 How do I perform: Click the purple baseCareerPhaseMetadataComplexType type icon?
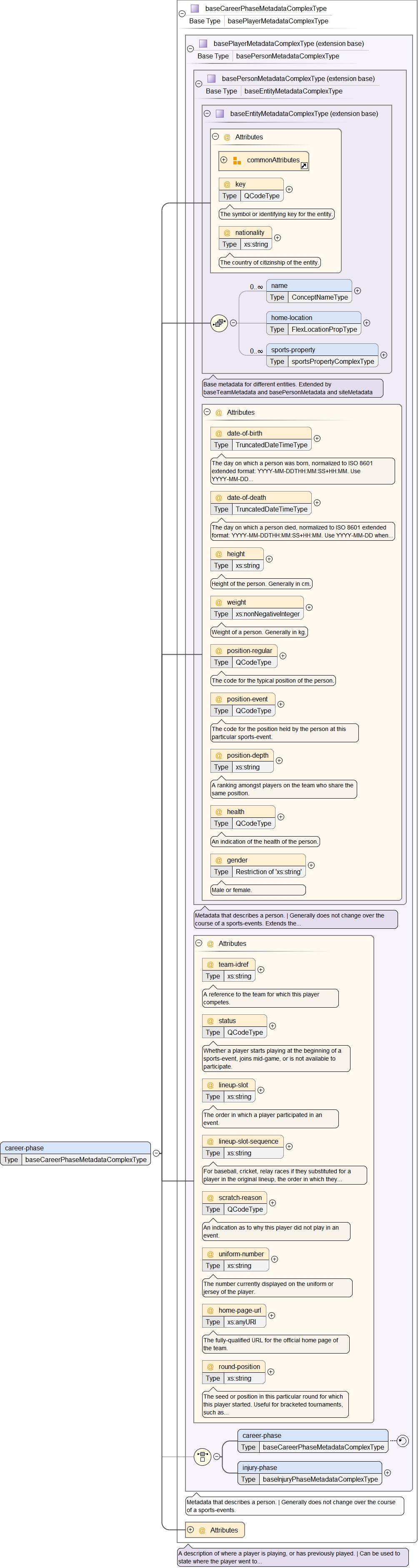click(195, 8)
